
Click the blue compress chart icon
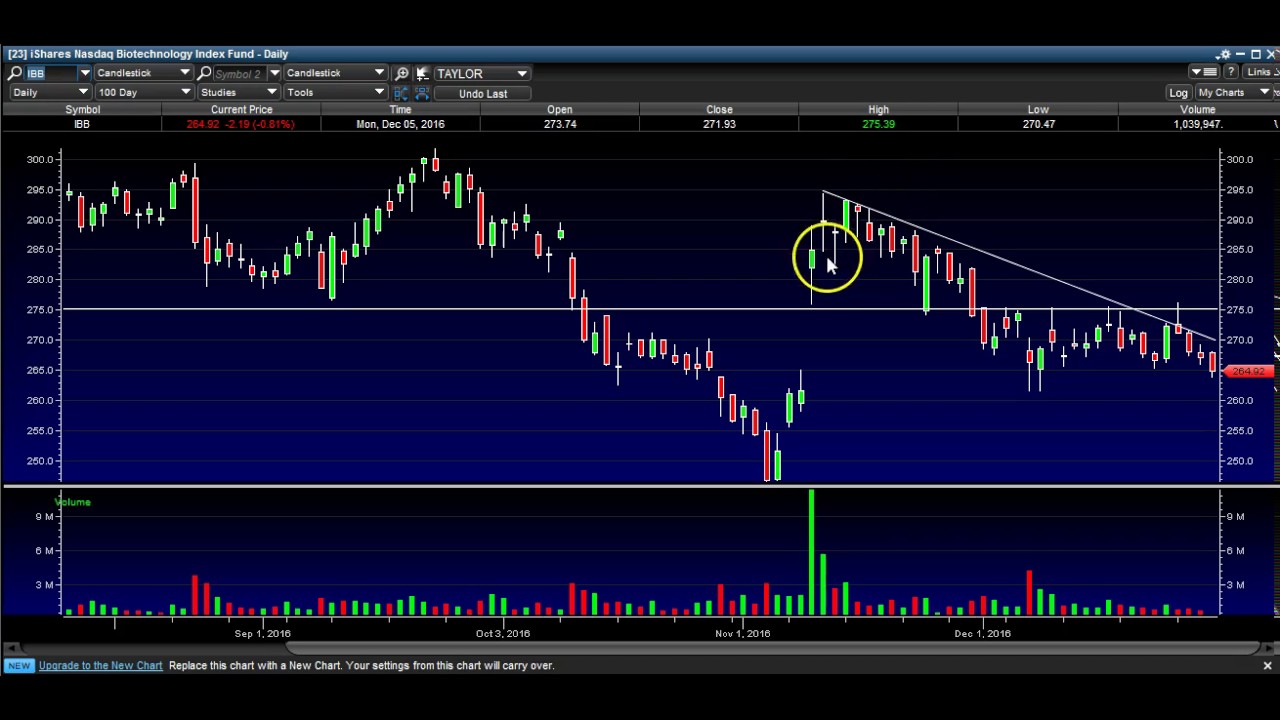(x=422, y=93)
